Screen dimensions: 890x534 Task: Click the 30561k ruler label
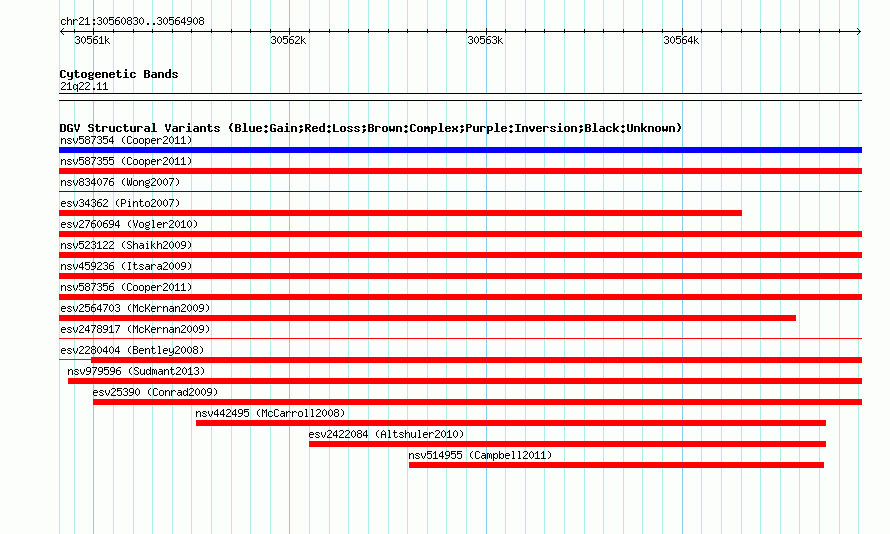pos(92,40)
